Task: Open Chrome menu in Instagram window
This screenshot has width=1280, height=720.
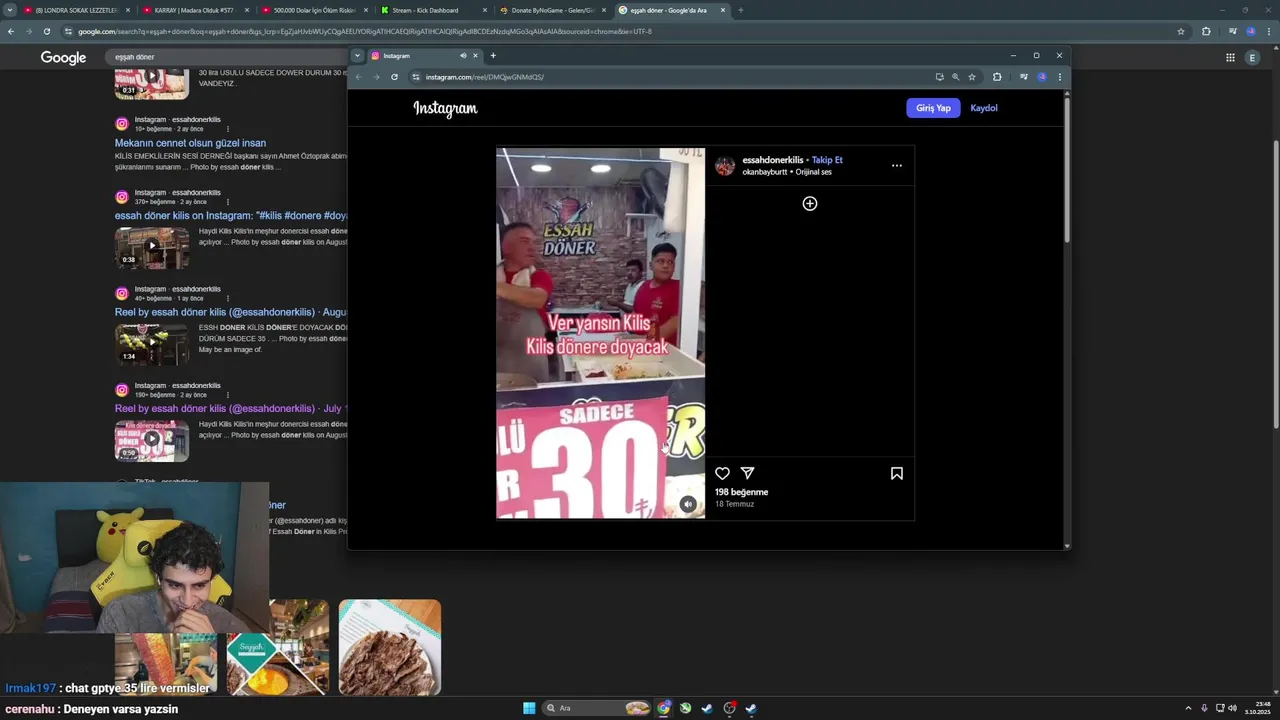Action: 1059,77
